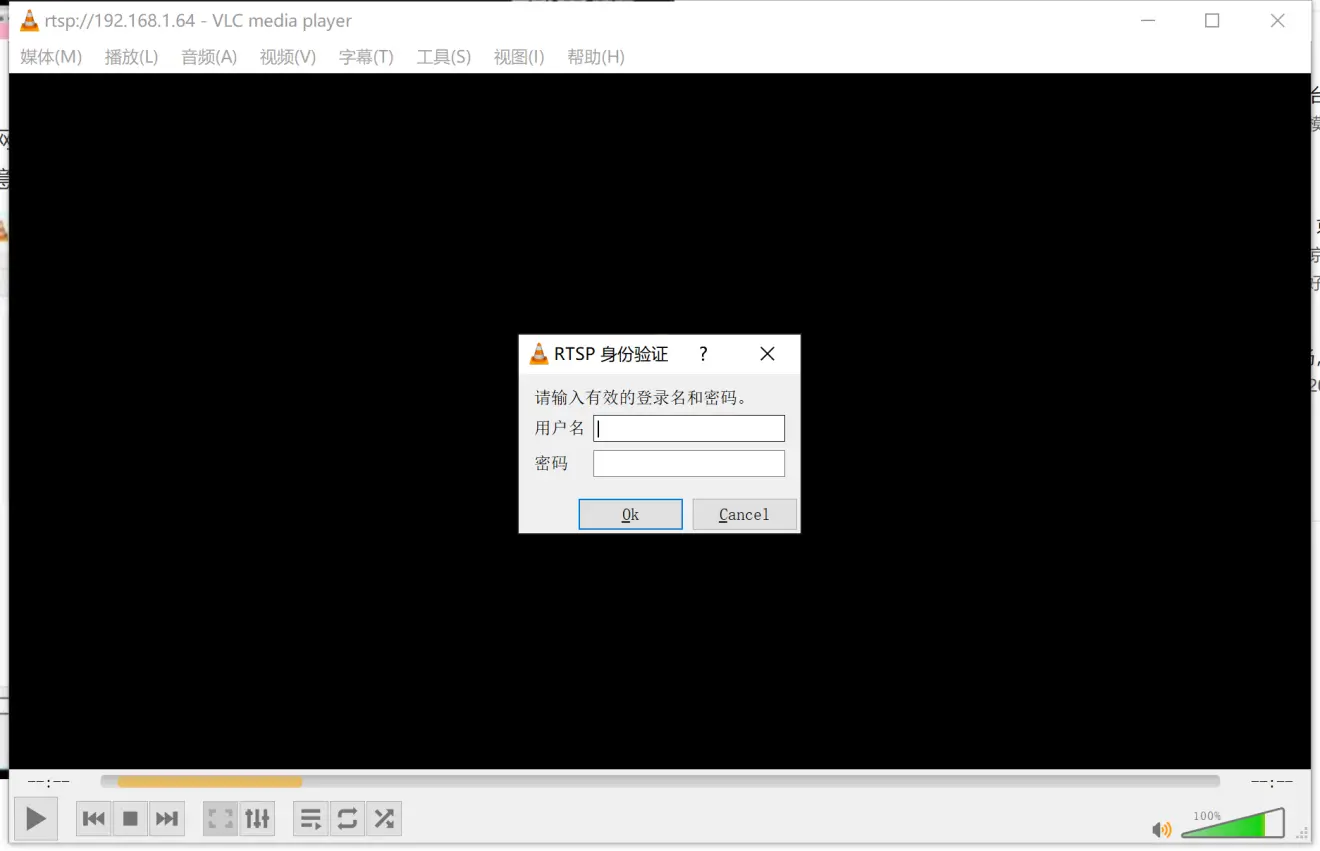1320x851 pixels.
Task: Close the RTSP 身份验证 dialog
Action: click(x=767, y=354)
